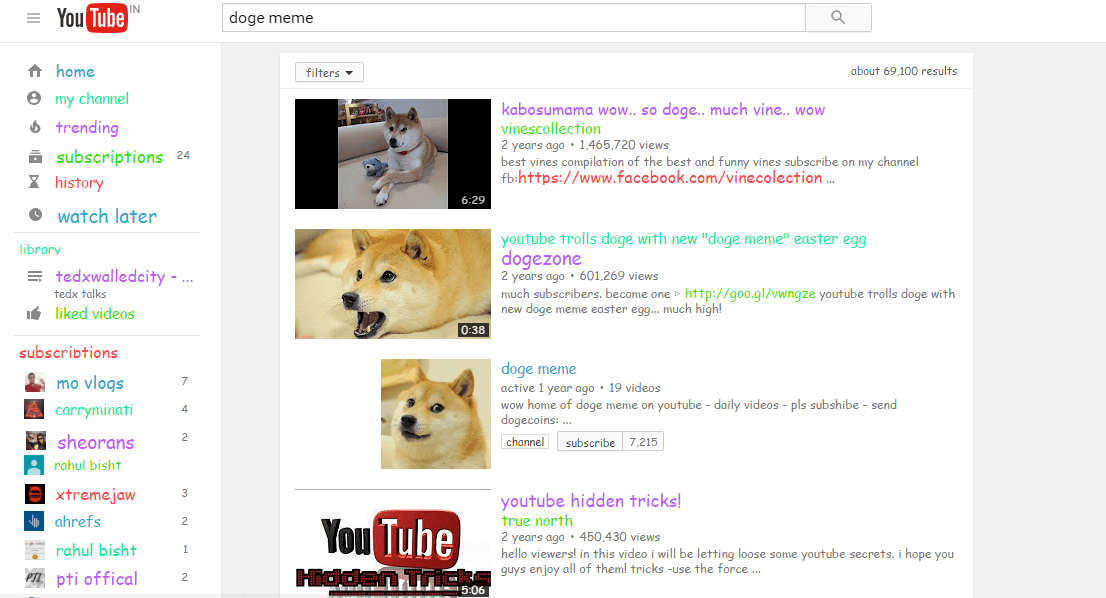Open youtube trolls doge video title
The height and width of the screenshot is (598, 1106).
pos(683,238)
